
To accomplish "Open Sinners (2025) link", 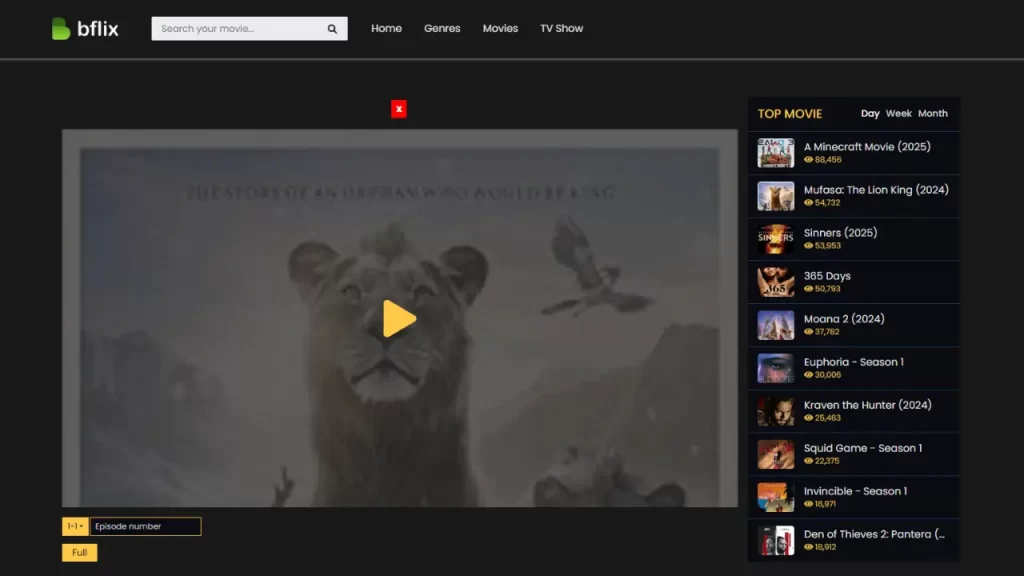I will click(x=840, y=233).
